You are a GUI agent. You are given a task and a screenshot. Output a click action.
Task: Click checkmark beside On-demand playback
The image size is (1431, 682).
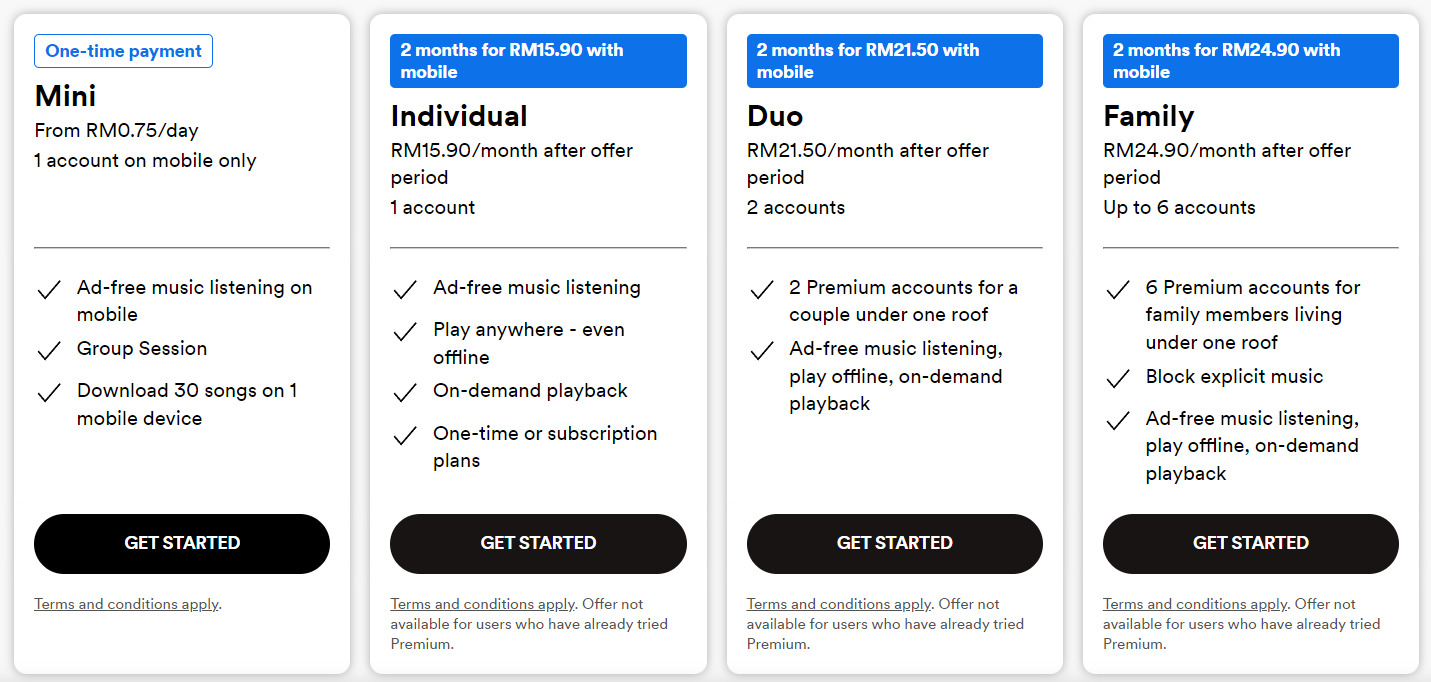405,393
